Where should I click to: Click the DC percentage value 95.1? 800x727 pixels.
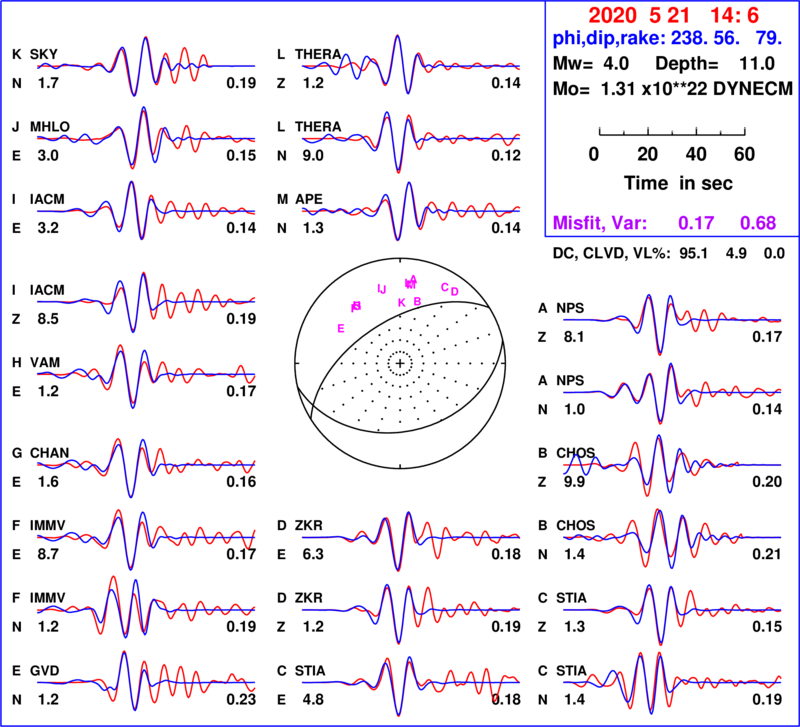pos(693,254)
